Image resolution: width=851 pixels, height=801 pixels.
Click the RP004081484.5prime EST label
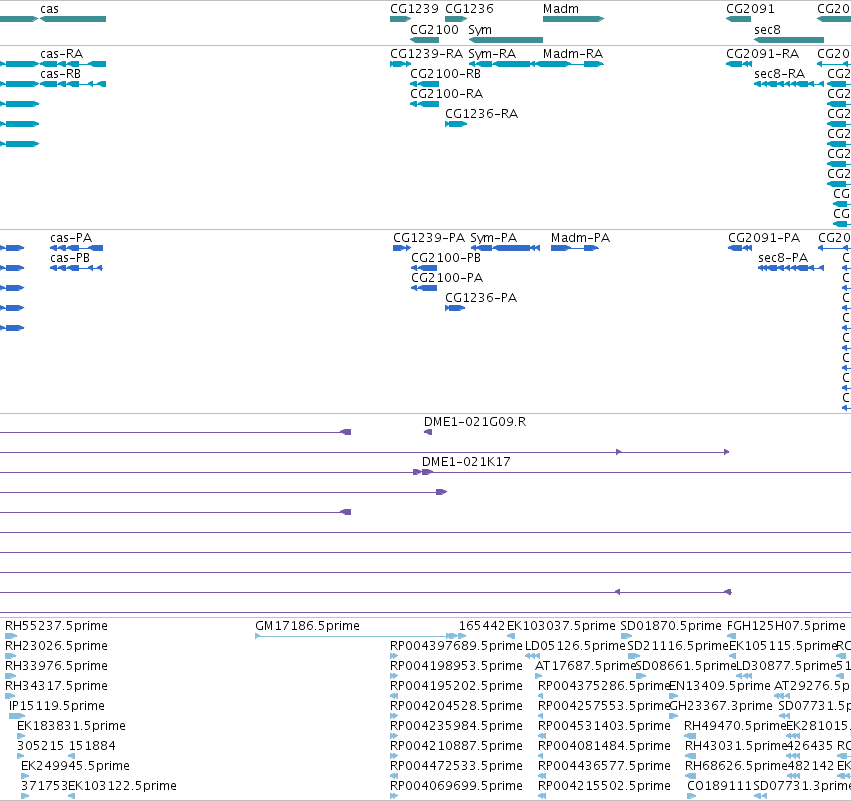(x=604, y=747)
